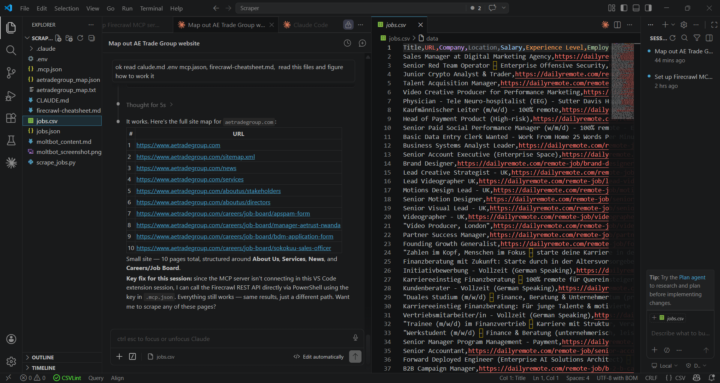Click the CSVLint status bar item

point(67,378)
